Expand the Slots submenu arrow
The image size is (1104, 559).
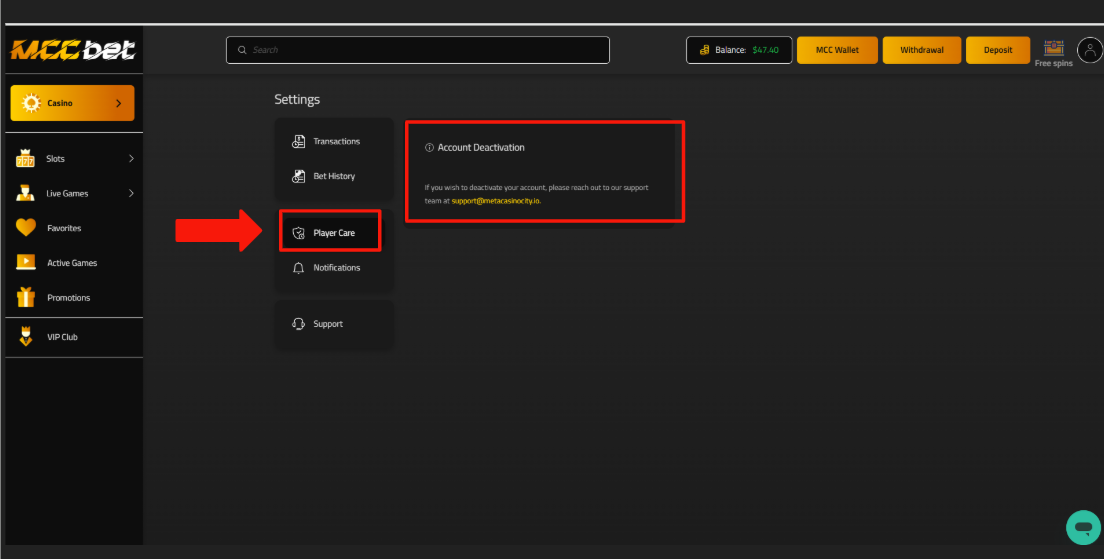[x=131, y=159]
